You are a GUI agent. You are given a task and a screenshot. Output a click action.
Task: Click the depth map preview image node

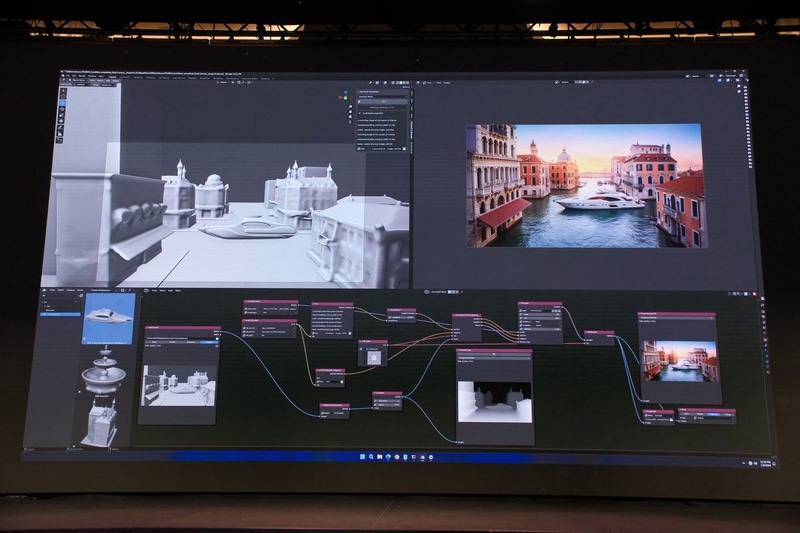click(x=494, y=401)
